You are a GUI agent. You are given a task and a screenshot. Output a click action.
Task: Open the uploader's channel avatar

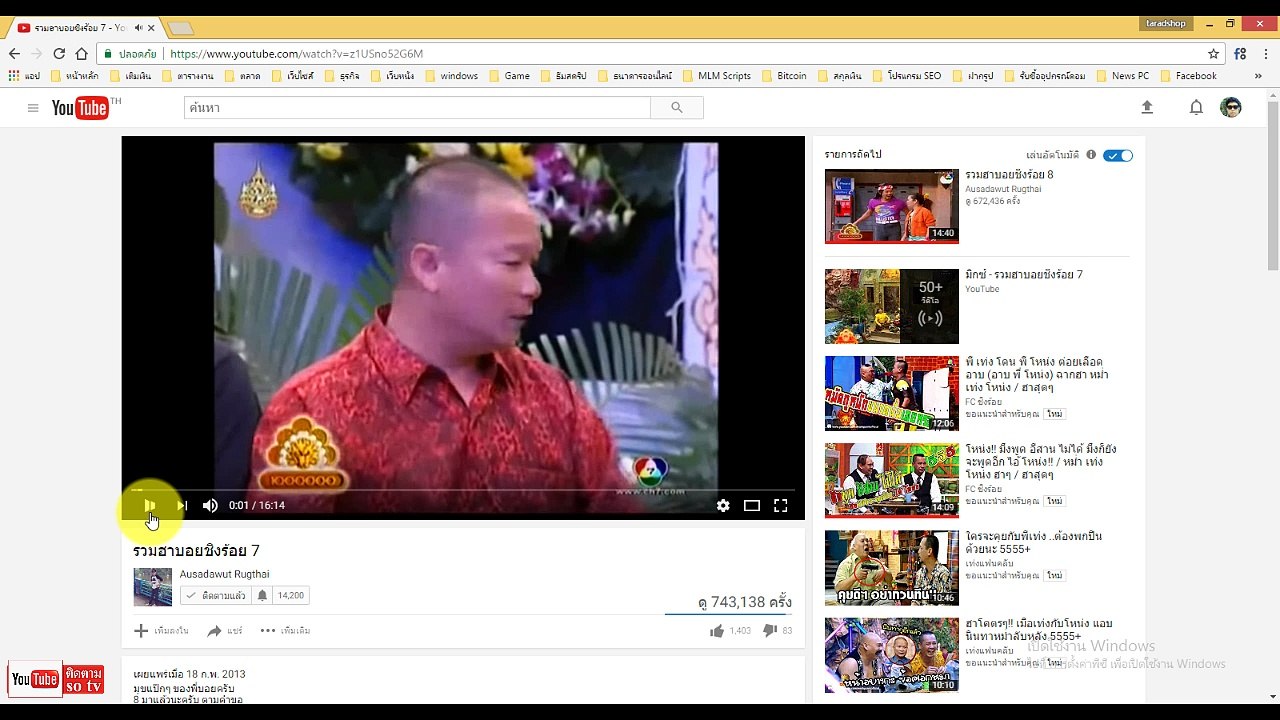pyautogui.click(x=153, y=587)
